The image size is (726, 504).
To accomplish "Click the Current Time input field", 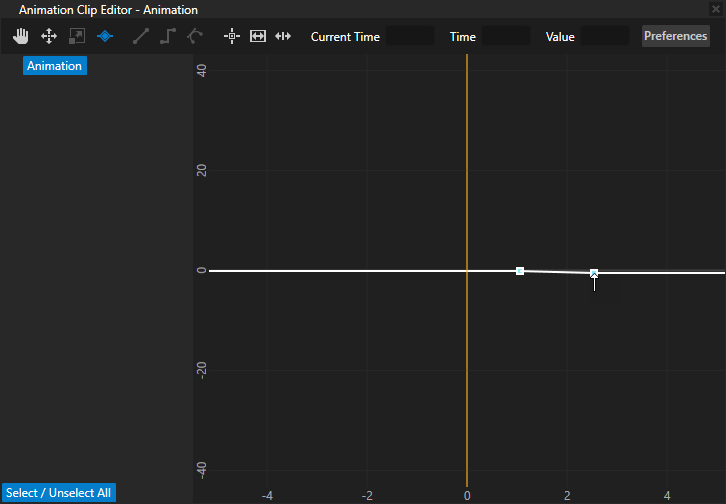I will point(410,36).
